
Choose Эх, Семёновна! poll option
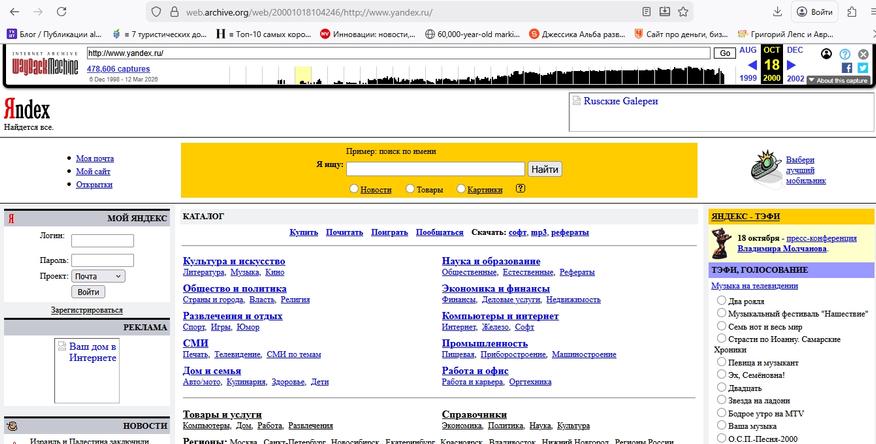721,374
